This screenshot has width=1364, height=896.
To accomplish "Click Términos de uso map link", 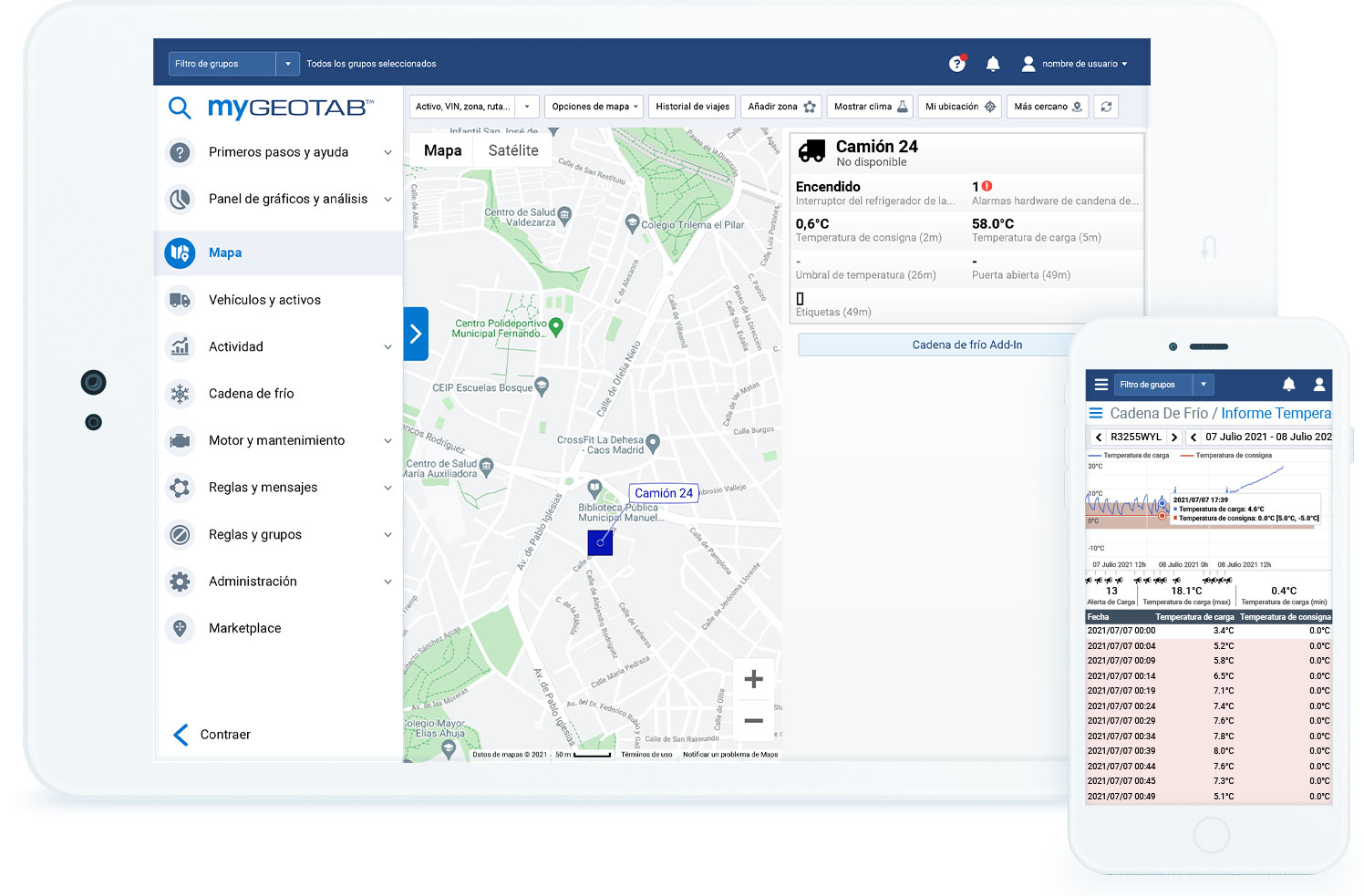I will coord(646,755).
